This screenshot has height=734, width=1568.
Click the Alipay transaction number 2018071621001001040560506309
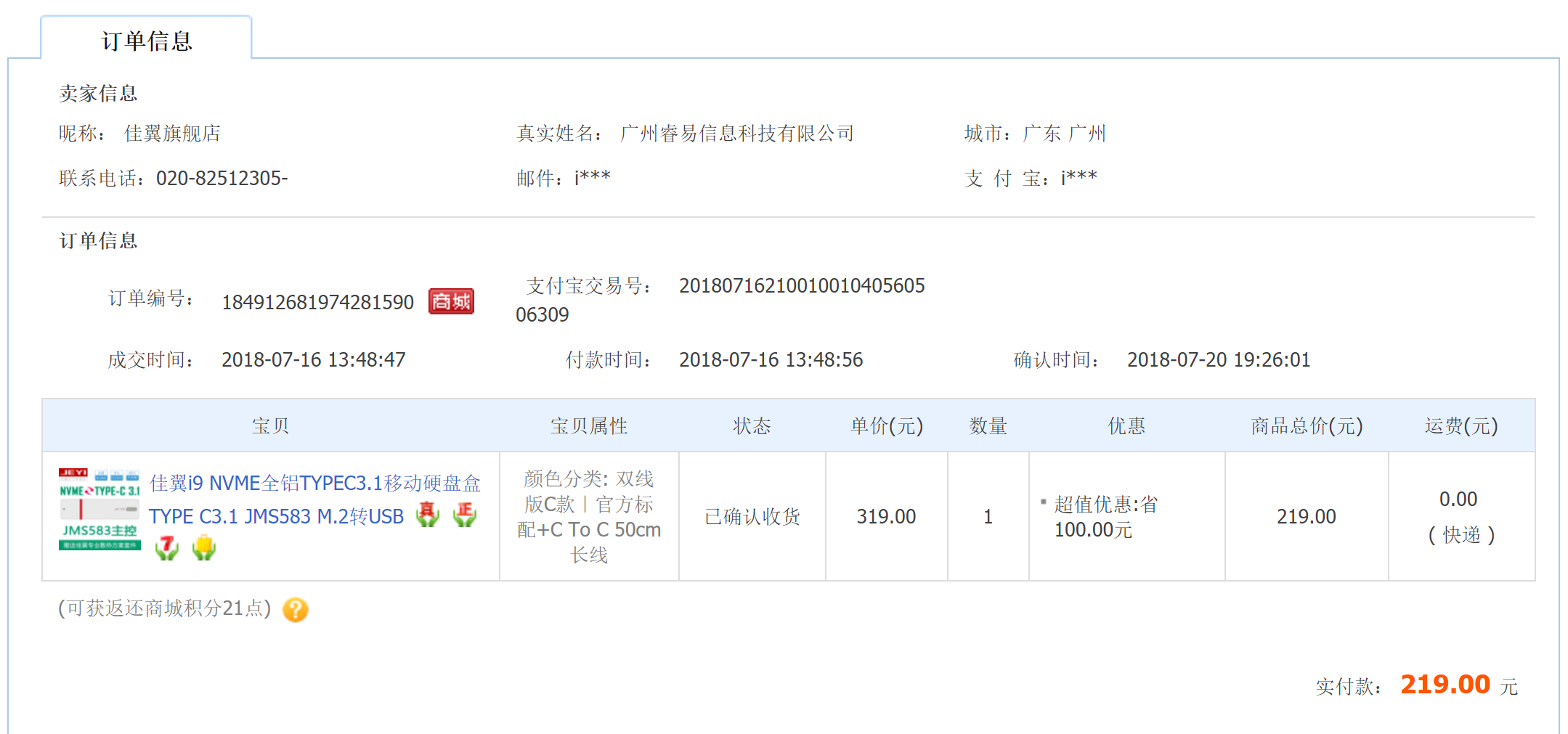(720, 301)
